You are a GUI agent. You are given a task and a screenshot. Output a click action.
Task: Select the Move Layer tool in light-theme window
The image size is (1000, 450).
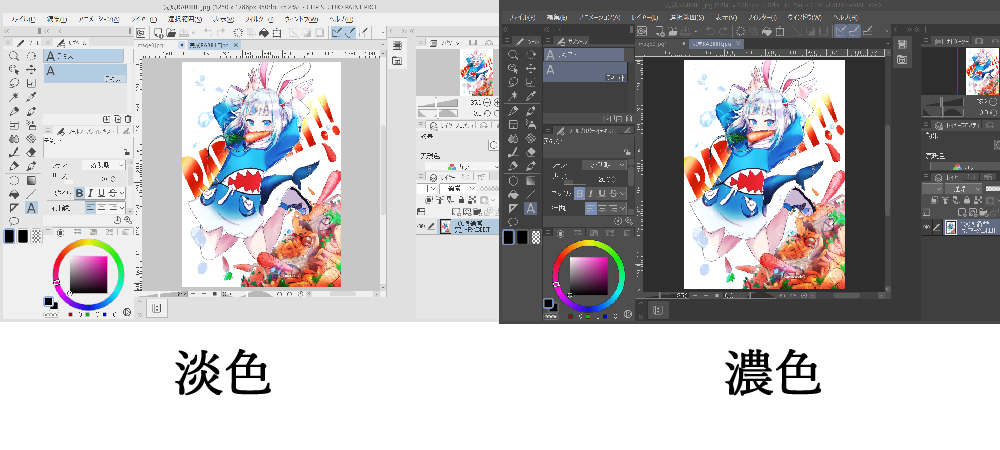click(31, 69)
